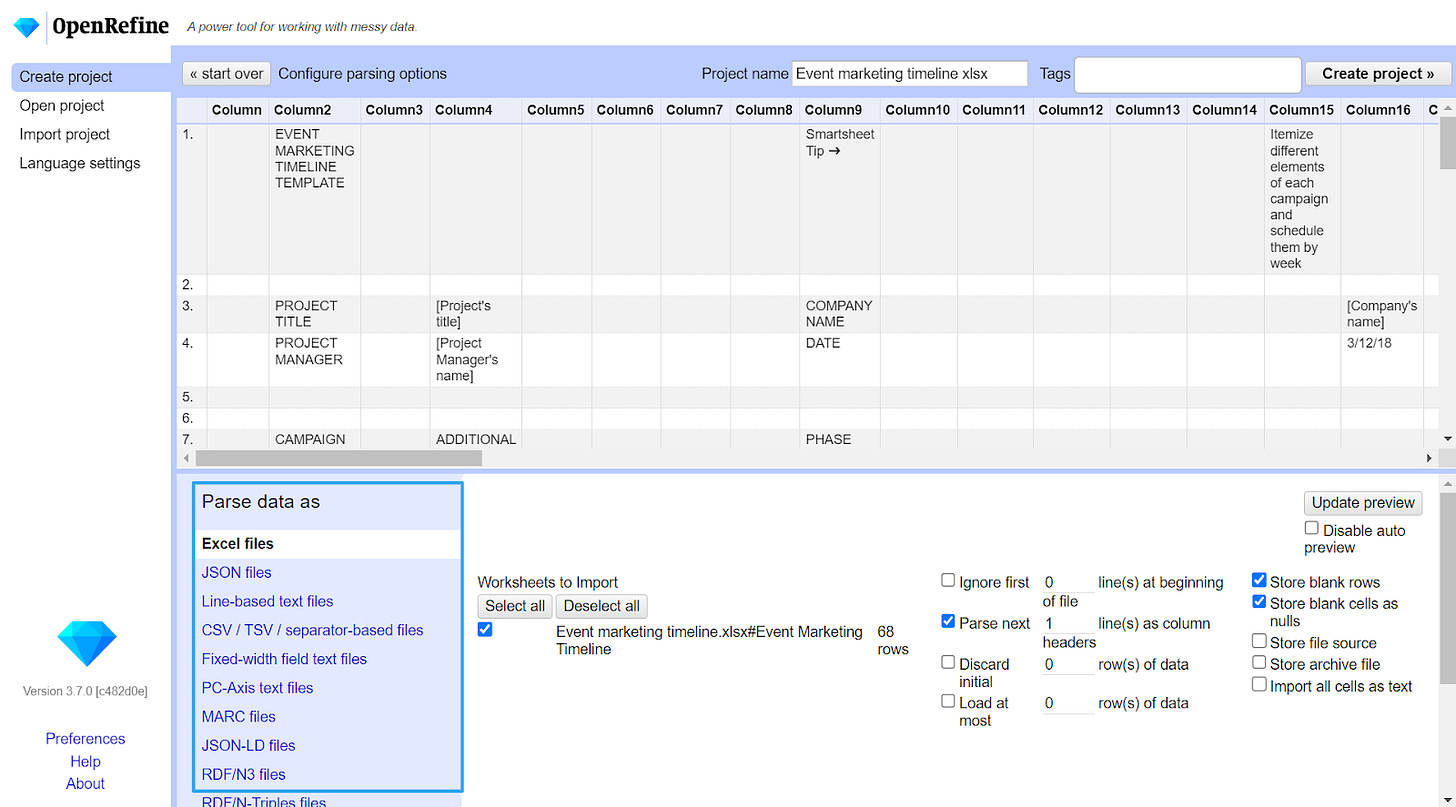Open Language settings
The image size is (1456, 807).
(80, 163)
